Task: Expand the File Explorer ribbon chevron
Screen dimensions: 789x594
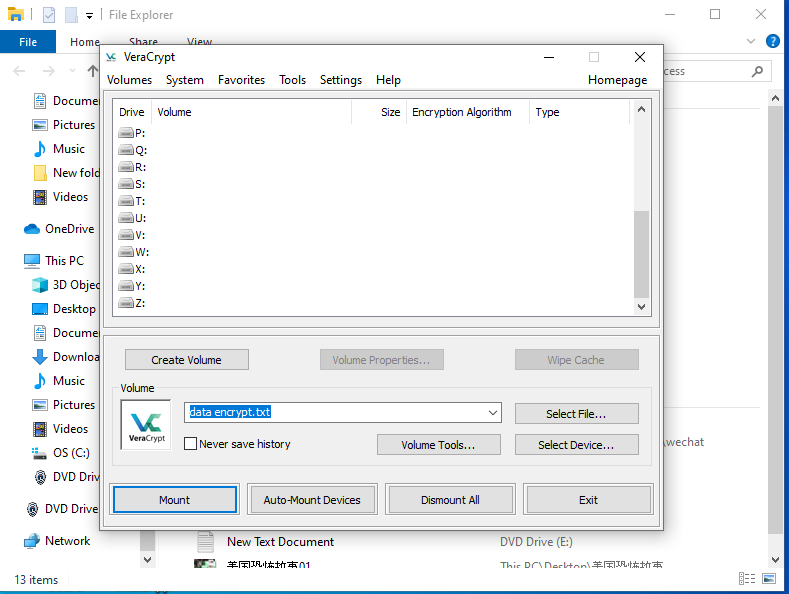Action: click(x=751, y=41)
